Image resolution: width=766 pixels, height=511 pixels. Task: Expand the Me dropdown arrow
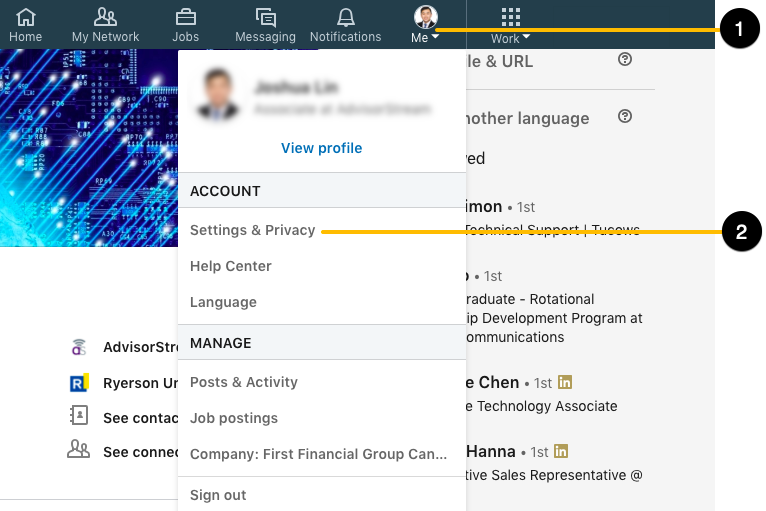click(x=435, y=36)
